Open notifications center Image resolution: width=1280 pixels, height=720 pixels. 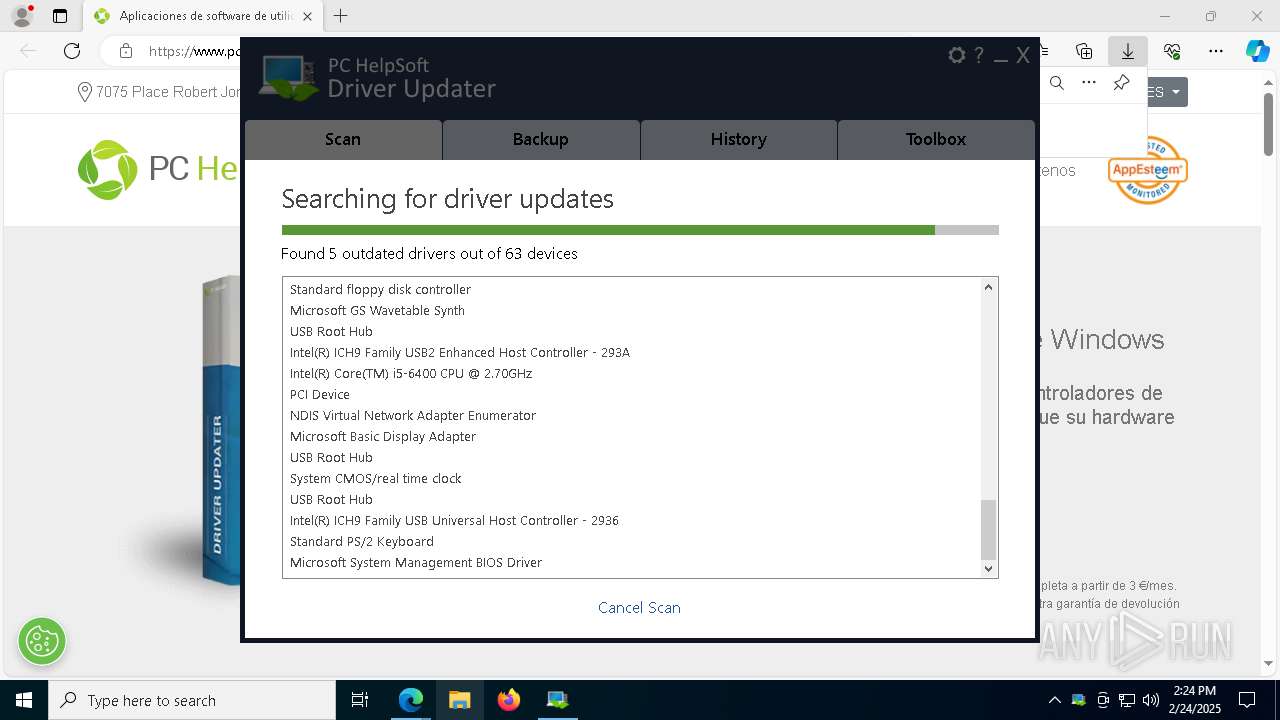(1247, 700)
